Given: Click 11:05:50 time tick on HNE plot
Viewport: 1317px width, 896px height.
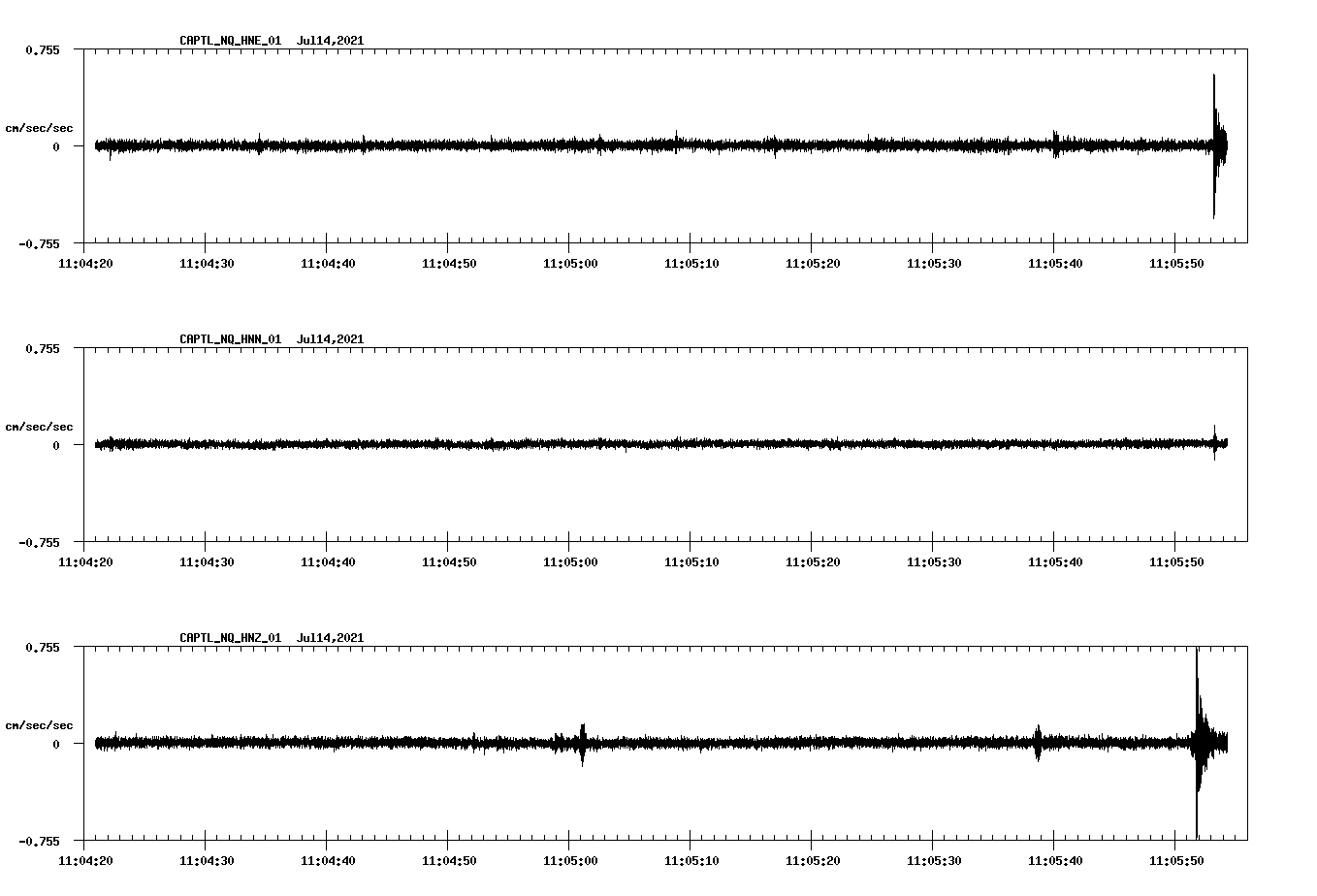Looking at the screenshot, I should coord(1175,263).
